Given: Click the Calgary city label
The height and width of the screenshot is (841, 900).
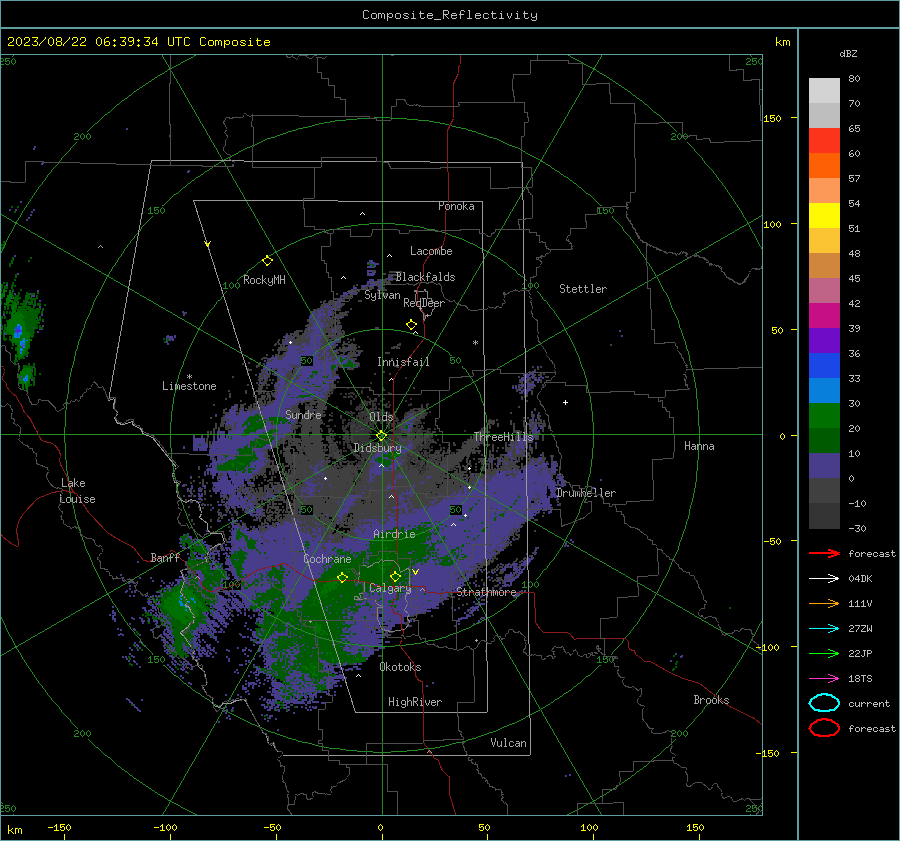Looking at the screenshot, I should 390,588.
